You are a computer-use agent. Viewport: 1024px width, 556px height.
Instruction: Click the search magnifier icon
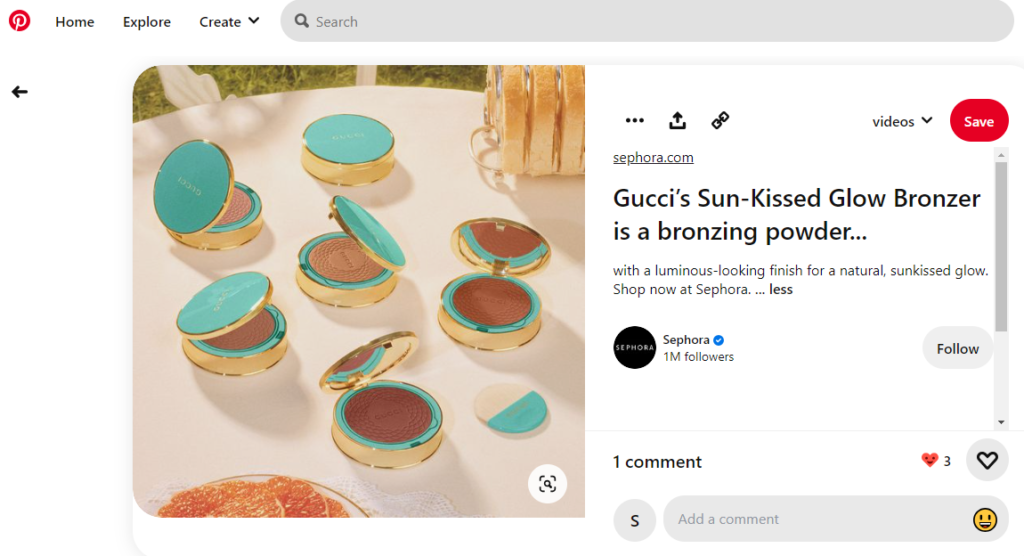click(x=302, y=21)
